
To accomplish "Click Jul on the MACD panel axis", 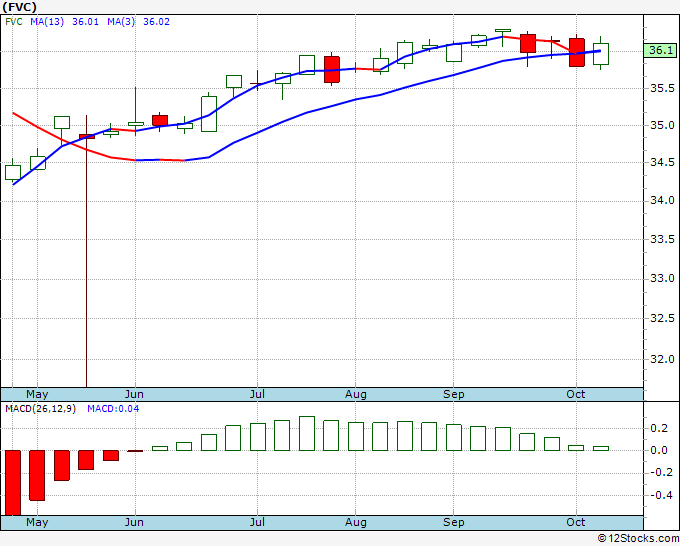I will click(x=257, y=522).
